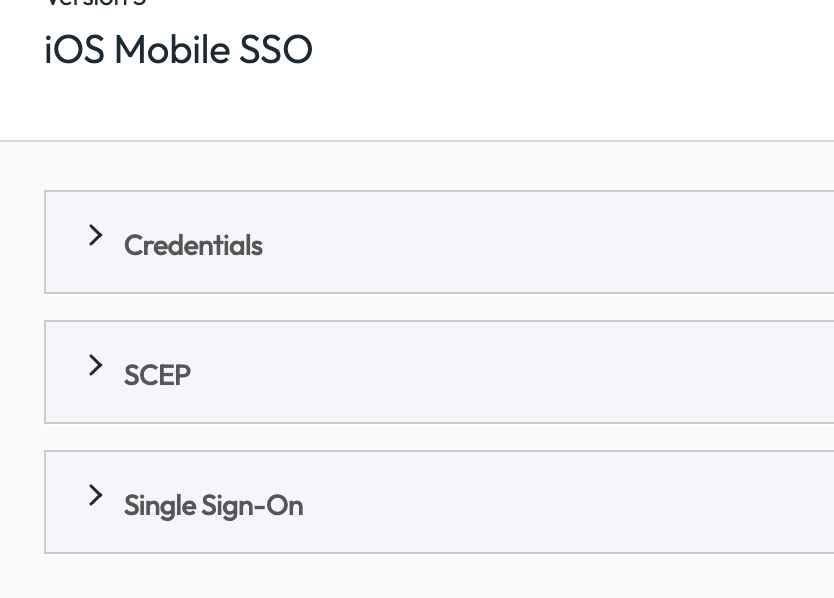Click the "iOS Mobile SSO" page title

(178, 50)
